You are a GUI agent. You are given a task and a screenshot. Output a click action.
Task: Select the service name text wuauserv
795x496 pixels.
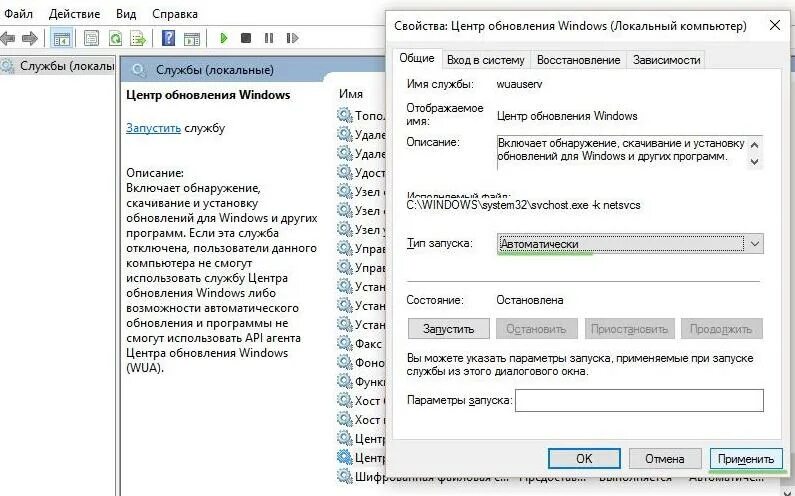click(519, 84)
